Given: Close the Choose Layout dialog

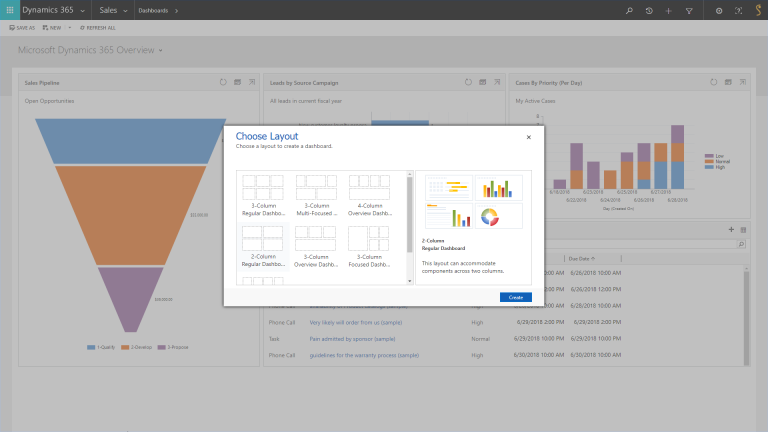Looking at the screenshot, I should (x=528, y=137).
